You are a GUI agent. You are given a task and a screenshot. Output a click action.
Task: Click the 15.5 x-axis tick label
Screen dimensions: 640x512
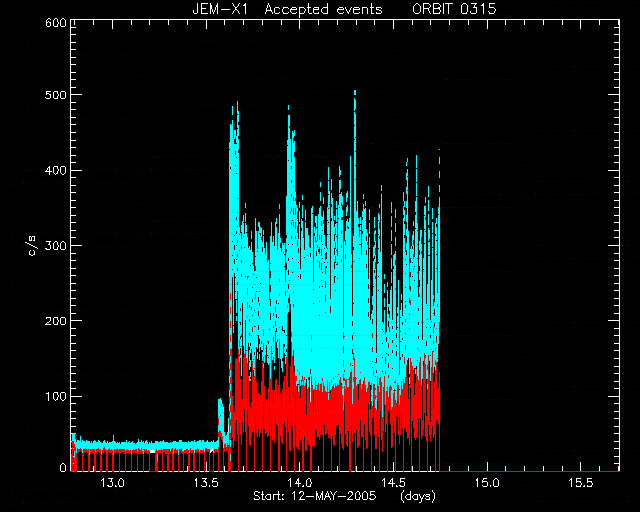580,483
